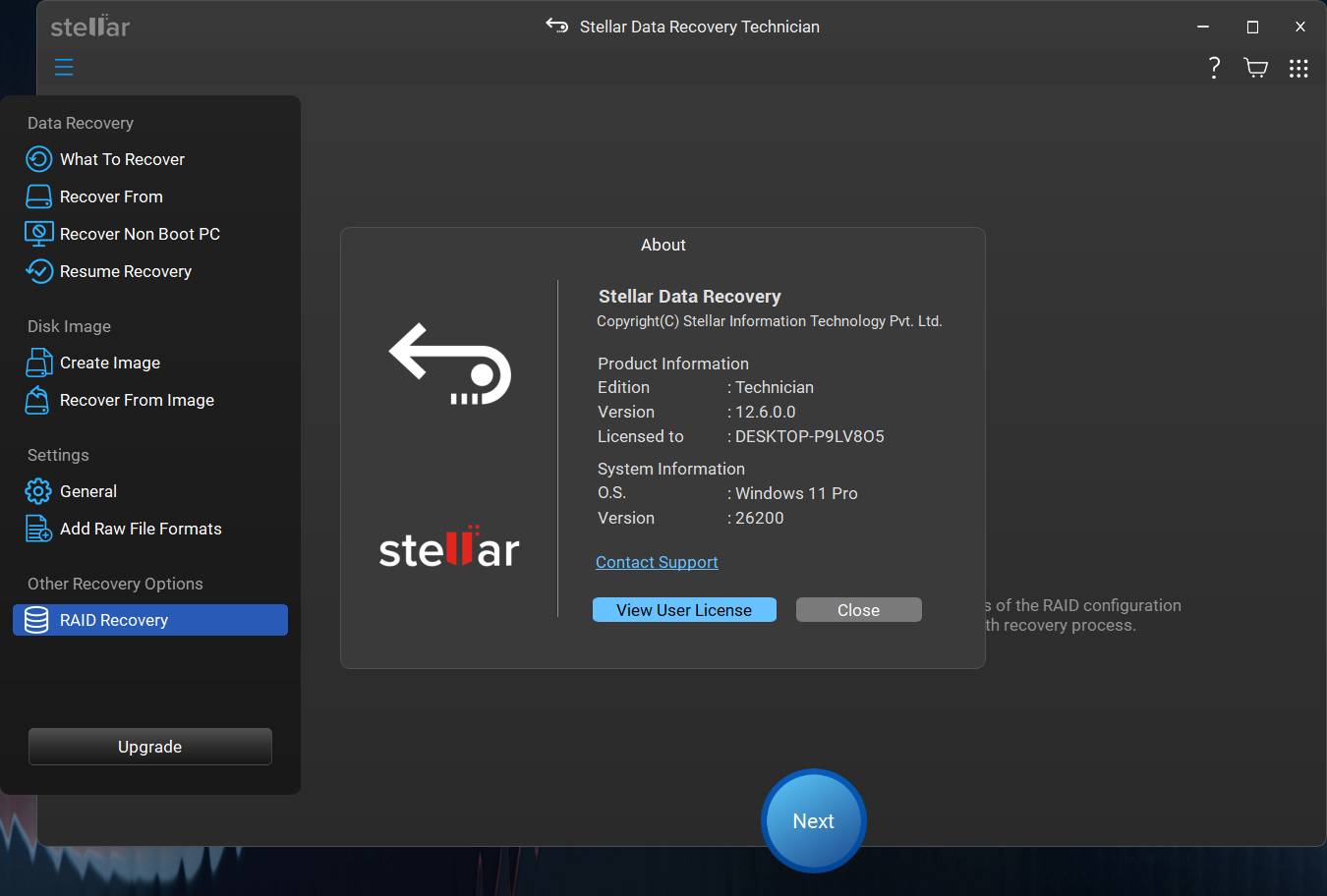The width and height of the screenshot is (1327, 896).
Task: Click the System Information label
Action: [x=671, y=469]
